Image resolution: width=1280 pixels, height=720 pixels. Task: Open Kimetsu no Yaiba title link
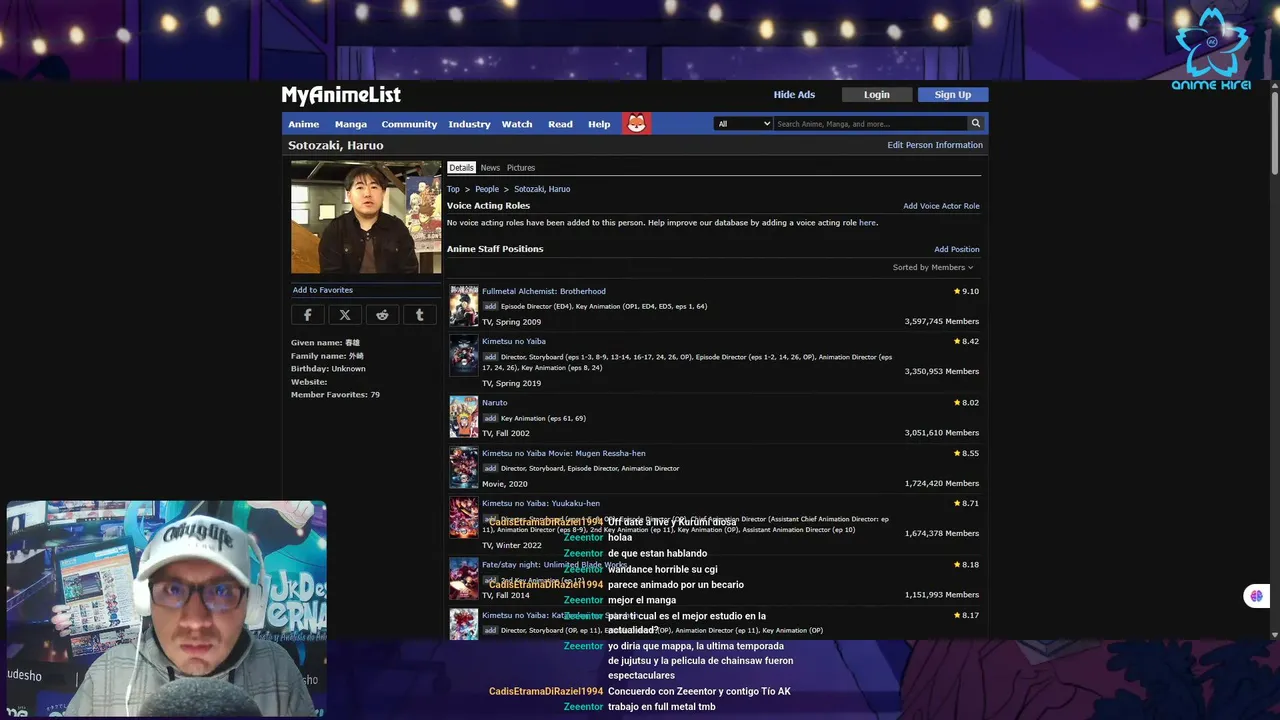tap(514, 342)
